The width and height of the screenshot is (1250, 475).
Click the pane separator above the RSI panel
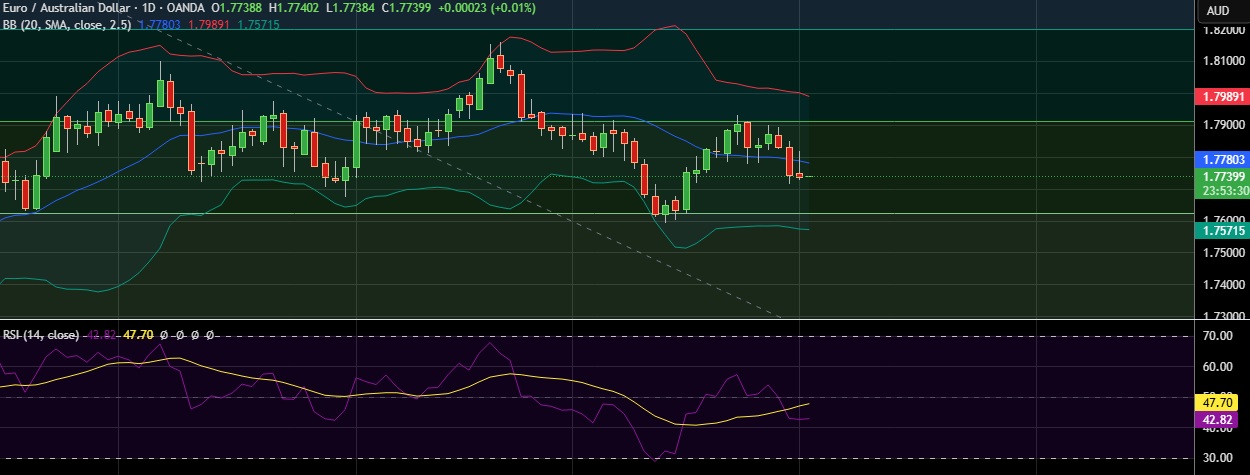point(600,320)
